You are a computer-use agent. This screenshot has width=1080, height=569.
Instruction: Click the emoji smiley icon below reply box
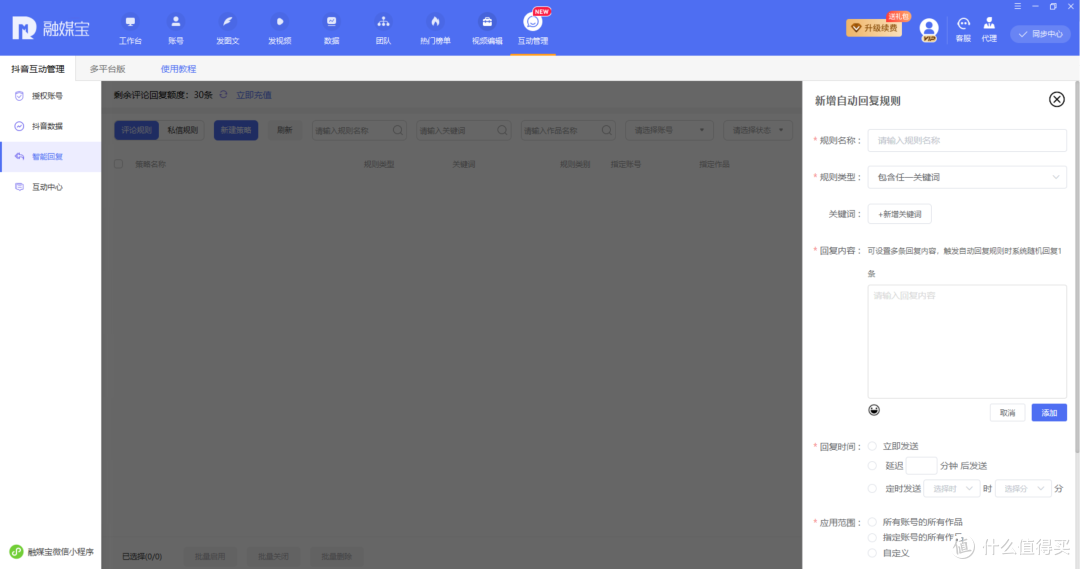click(874, 410)
